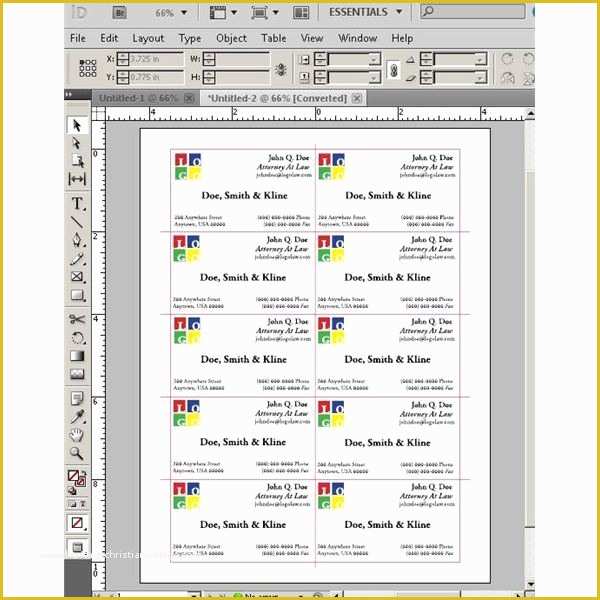Open the File menu
600x600 pixels.
coord(78,38)
